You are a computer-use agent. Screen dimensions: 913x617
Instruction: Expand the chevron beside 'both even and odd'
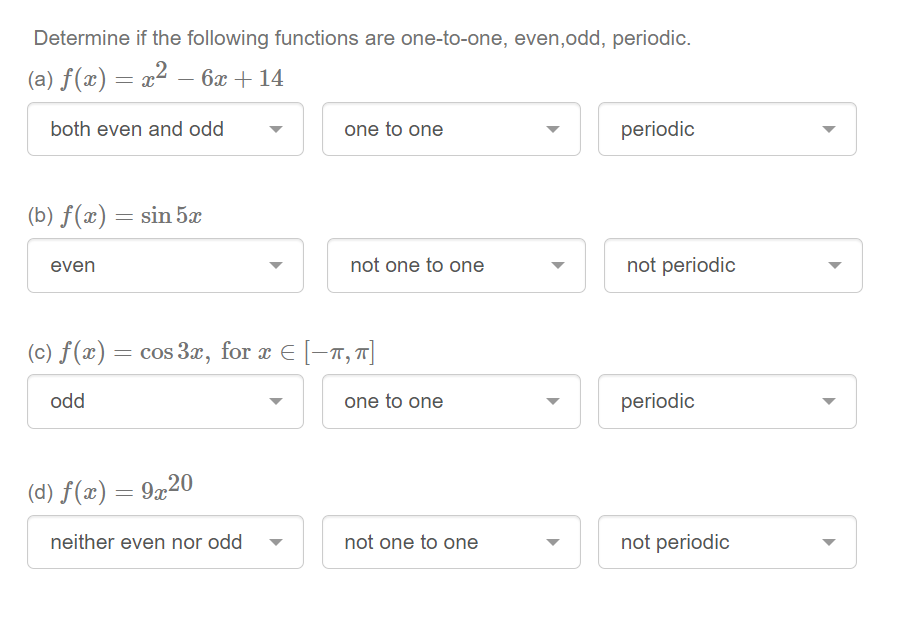[x=278, y=129]
